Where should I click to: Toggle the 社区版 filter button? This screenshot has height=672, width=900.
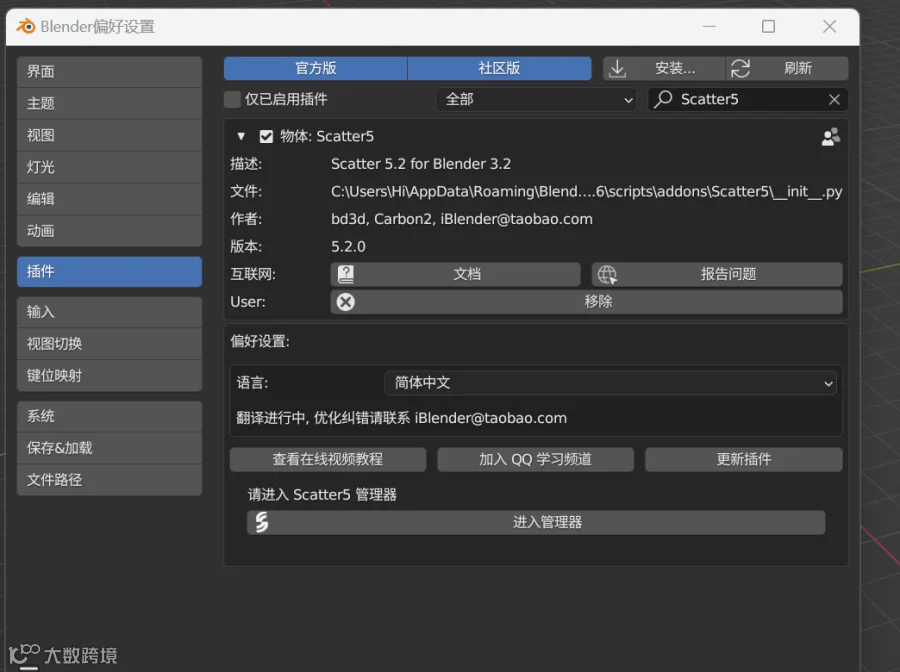pyautogui.click(x=499, y=68)
